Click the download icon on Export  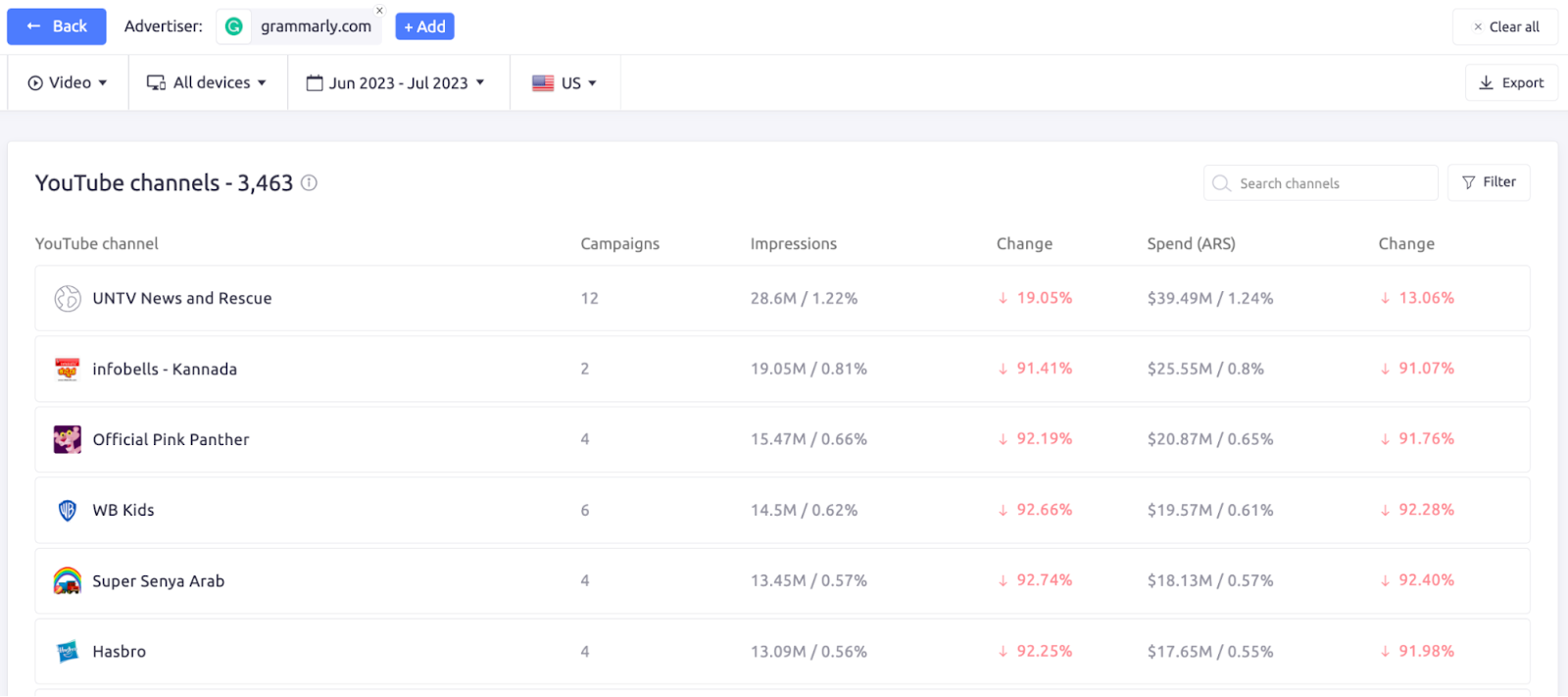coord(1486,83)
